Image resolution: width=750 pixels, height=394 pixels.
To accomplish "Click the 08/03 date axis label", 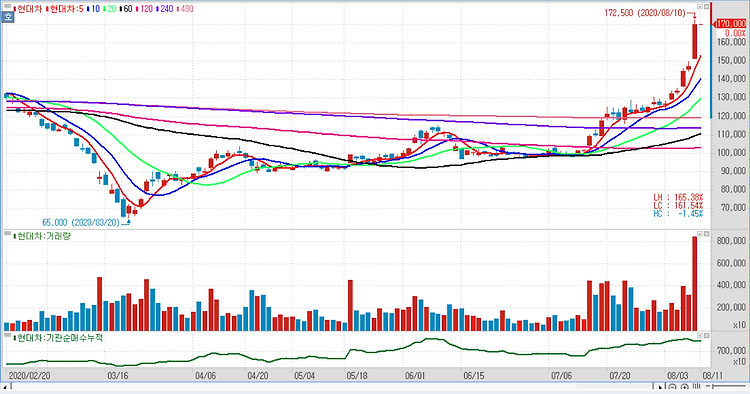I will (x=678, y=376).
